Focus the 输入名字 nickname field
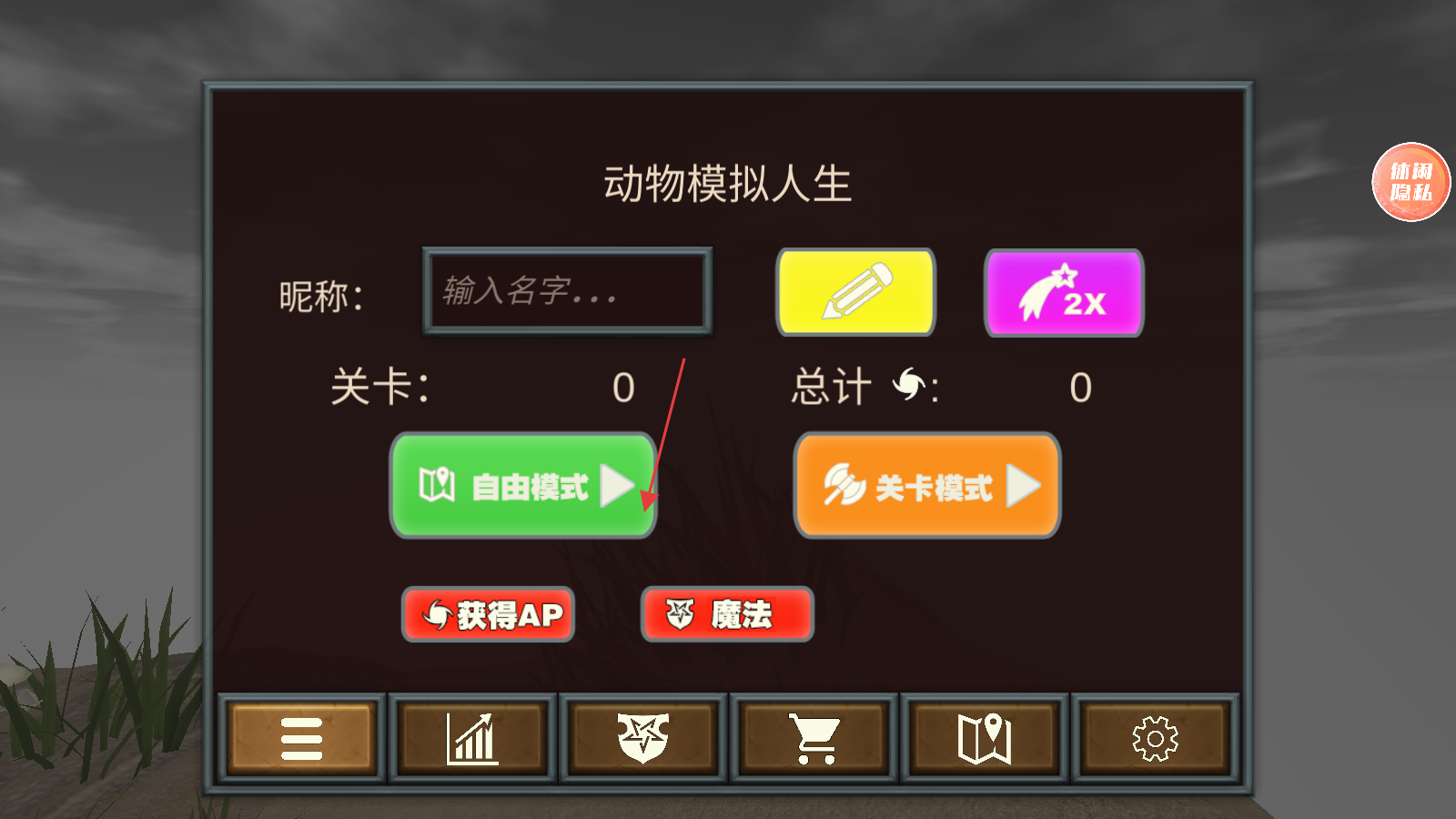This screenshot has height=819, width=1456. click(567, 291)
